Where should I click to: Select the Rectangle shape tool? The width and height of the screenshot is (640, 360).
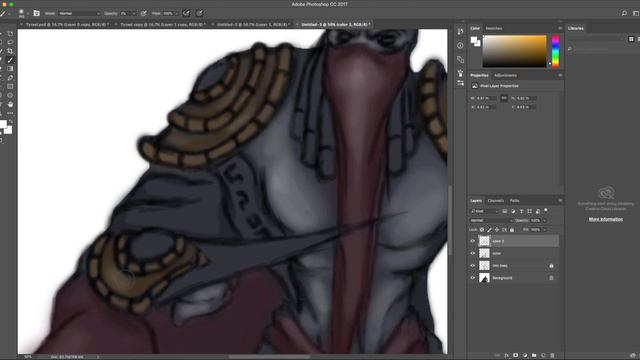pos(10,87)
